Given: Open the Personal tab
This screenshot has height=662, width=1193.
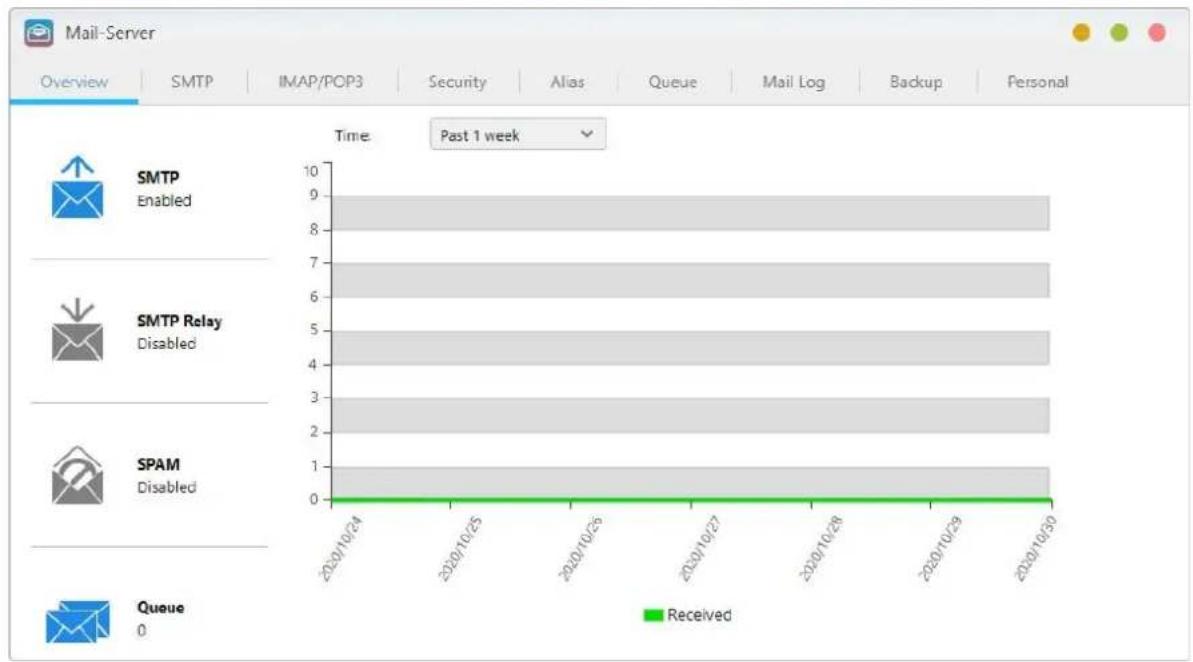Looking at the screenshot, I should (x=1037, y=83).
